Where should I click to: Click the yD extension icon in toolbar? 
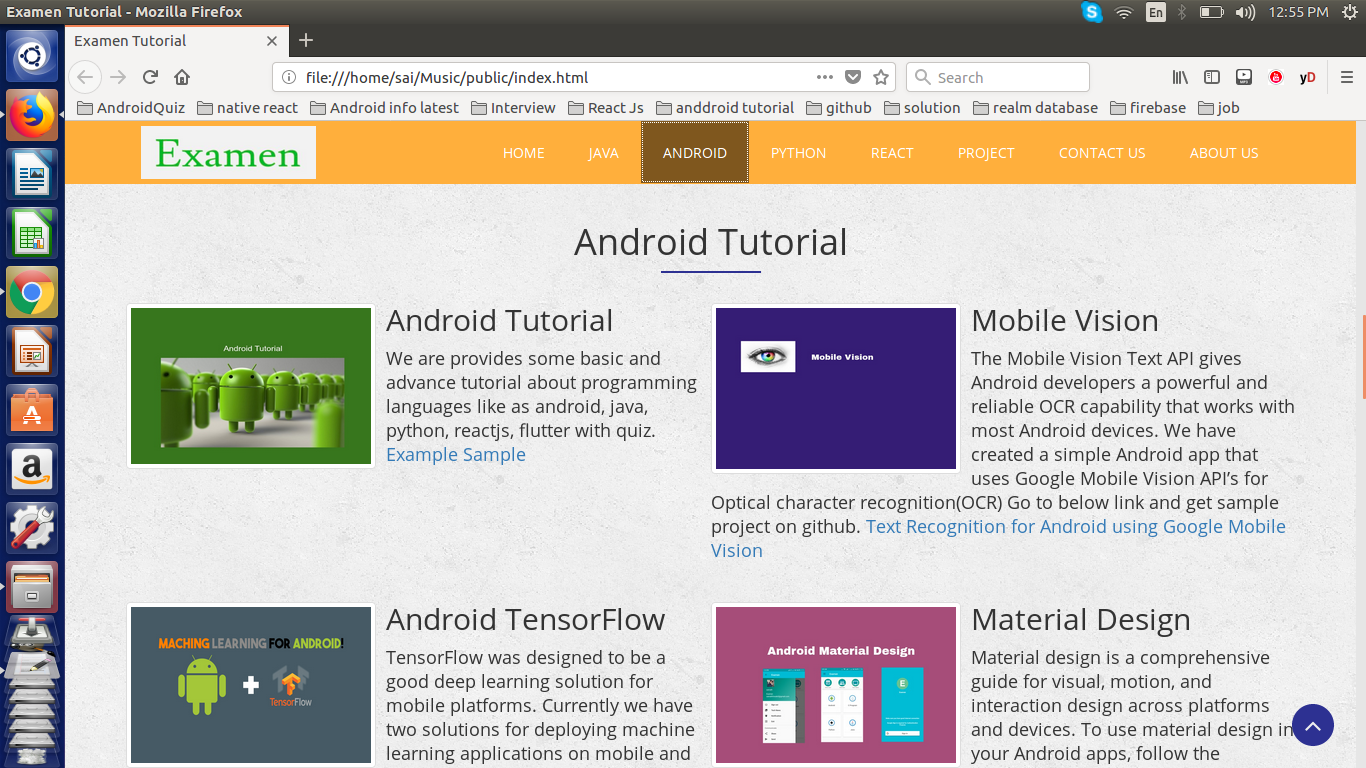point(1308,77)
